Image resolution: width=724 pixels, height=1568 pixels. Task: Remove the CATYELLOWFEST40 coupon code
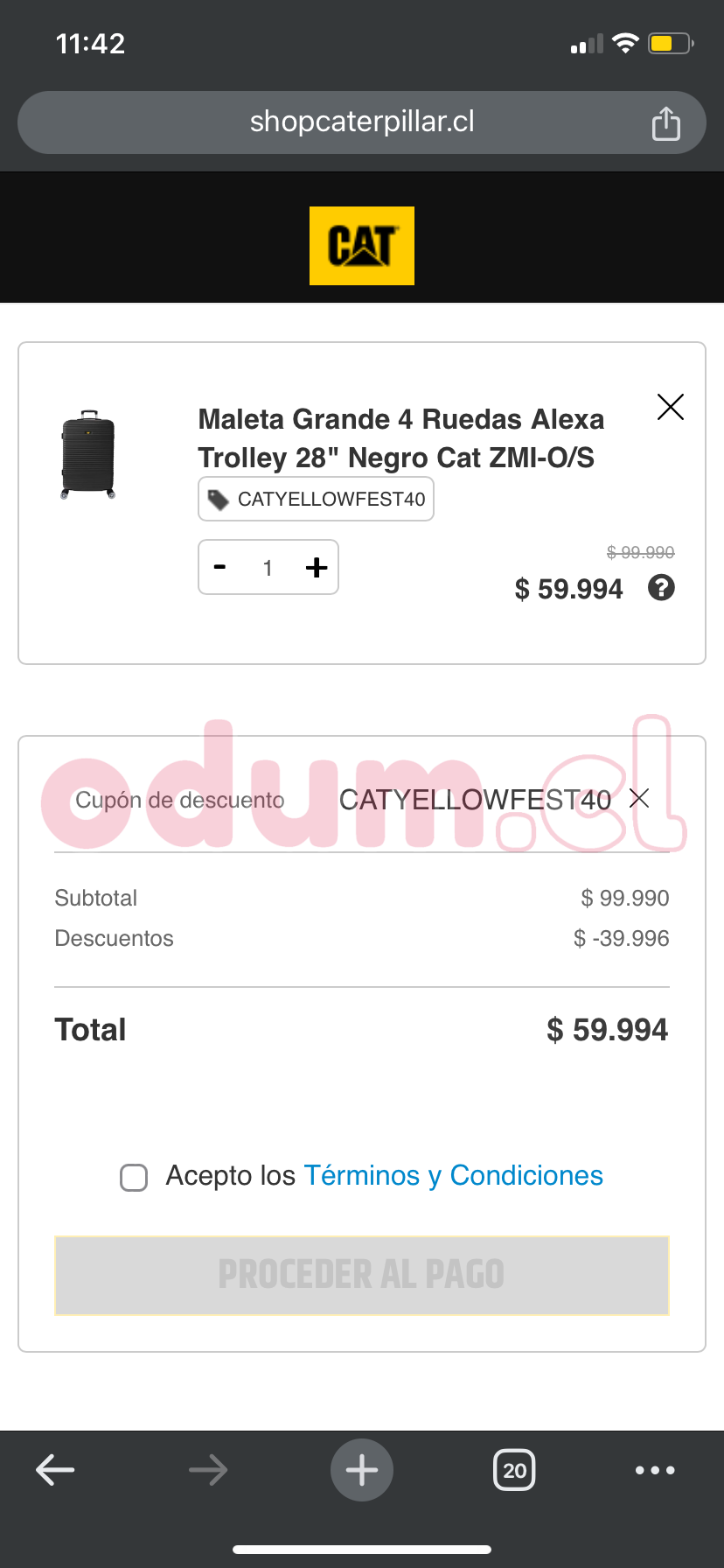coord(639,798)
